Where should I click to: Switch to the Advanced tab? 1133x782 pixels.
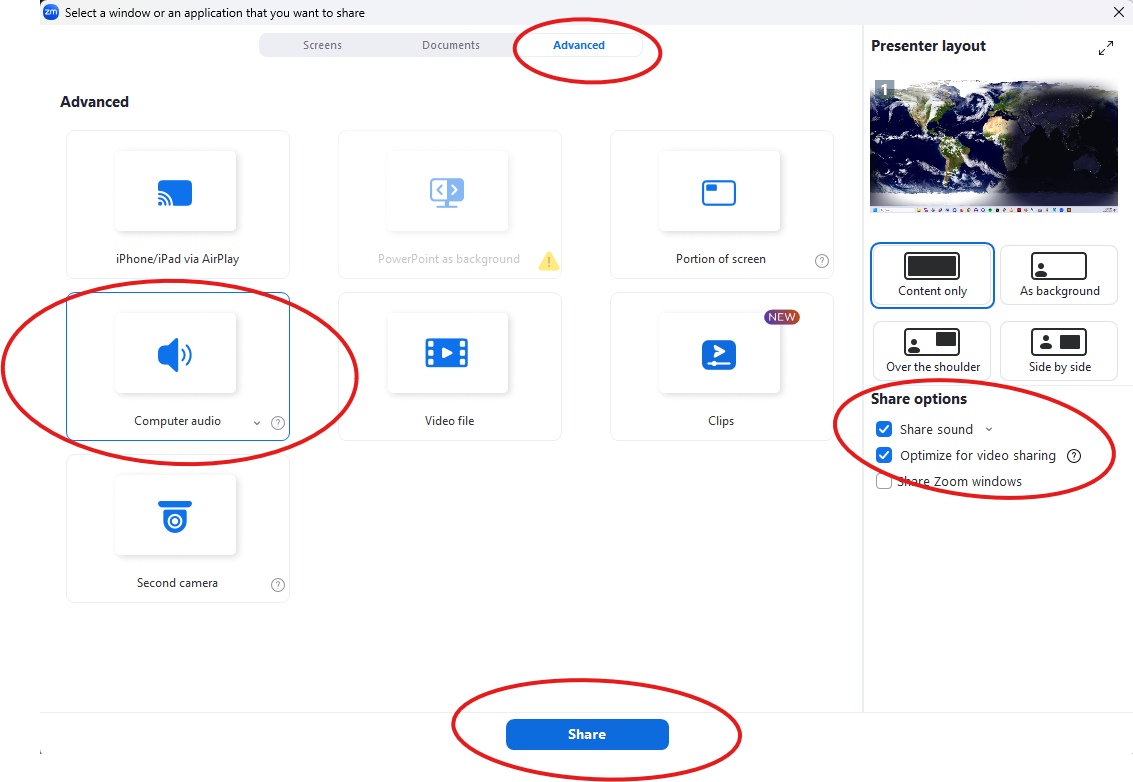pos(579,45)
